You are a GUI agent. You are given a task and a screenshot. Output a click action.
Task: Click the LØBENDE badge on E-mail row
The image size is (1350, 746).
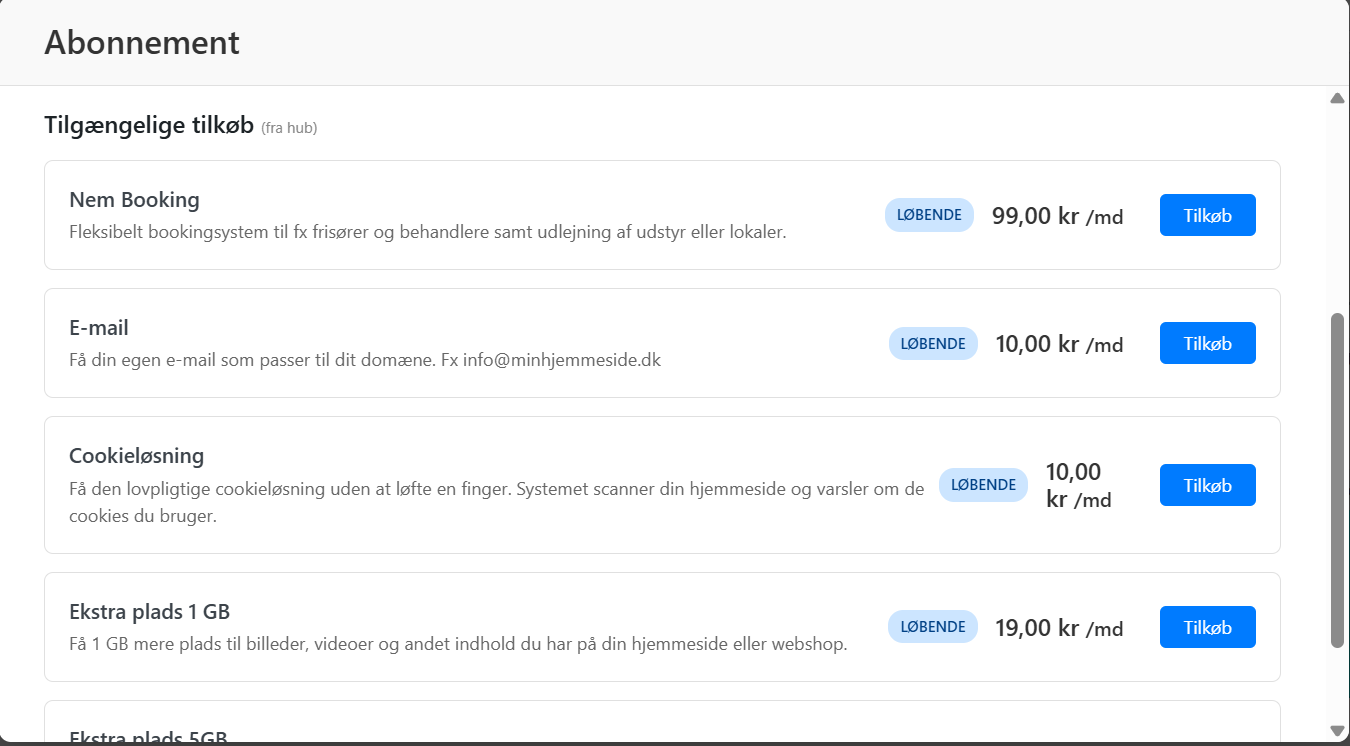tap(933, 343)
